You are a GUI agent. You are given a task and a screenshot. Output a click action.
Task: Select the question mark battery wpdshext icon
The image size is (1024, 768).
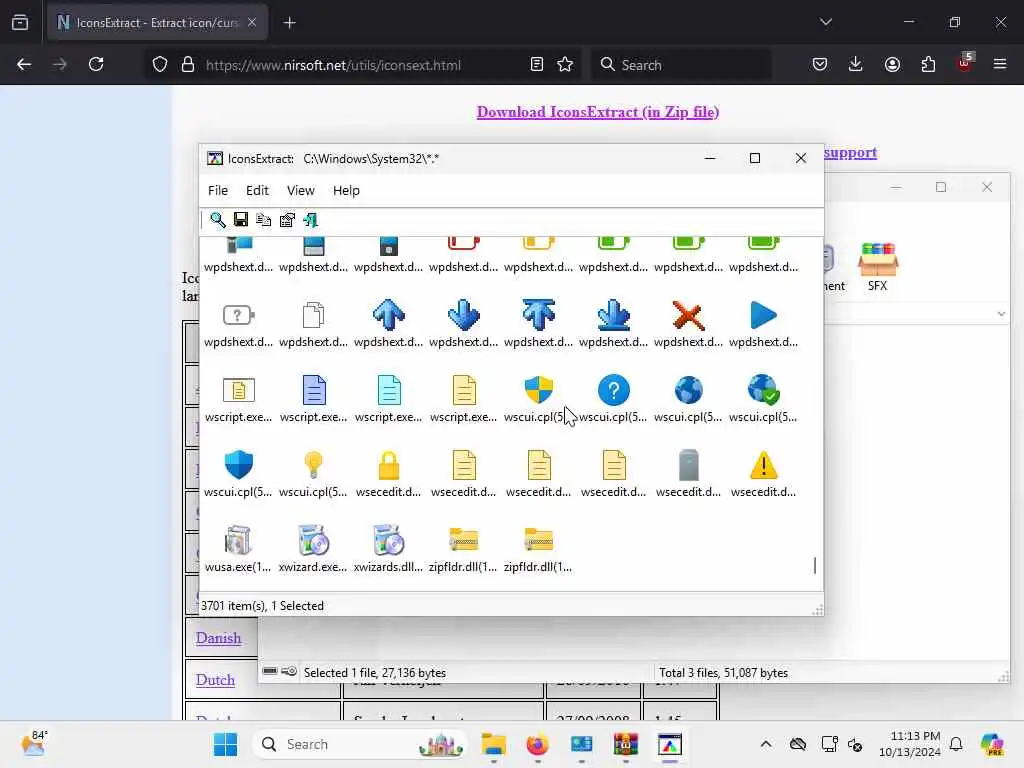tap(238, 315)
